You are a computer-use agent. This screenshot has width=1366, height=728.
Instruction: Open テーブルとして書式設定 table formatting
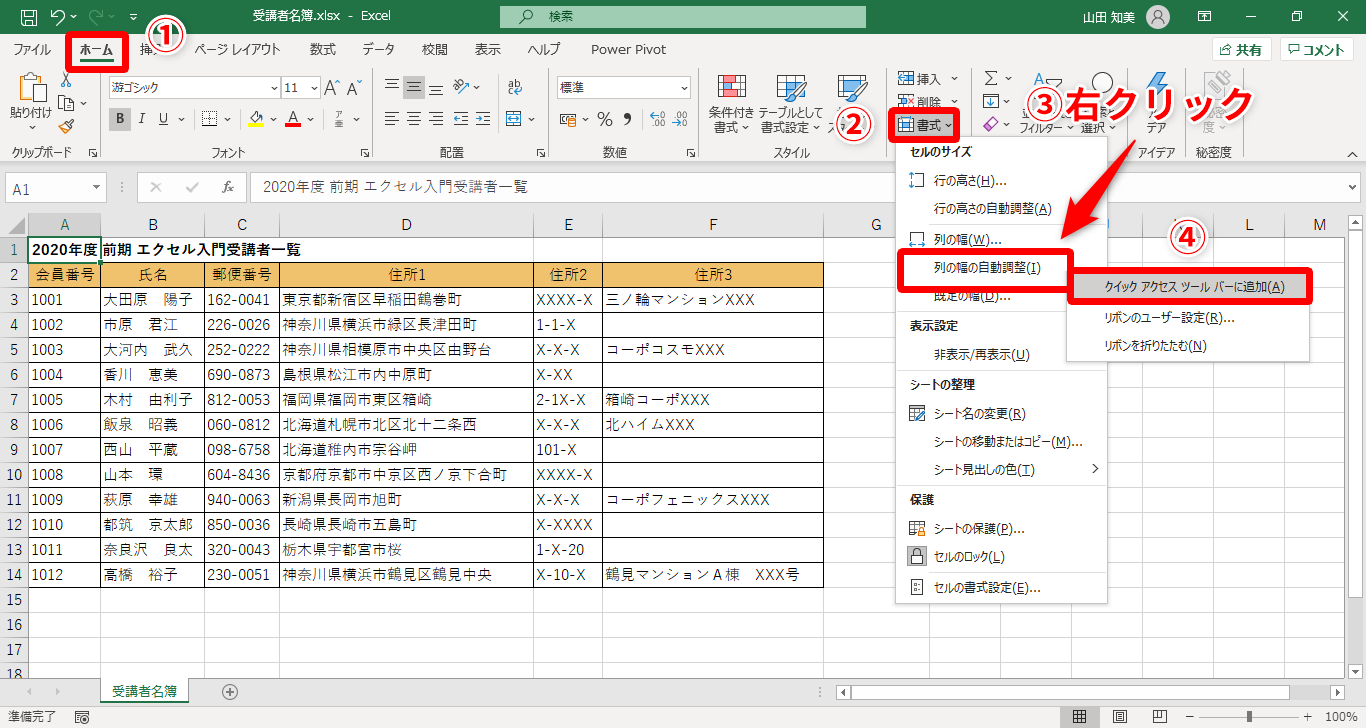(x=790, y=104)
